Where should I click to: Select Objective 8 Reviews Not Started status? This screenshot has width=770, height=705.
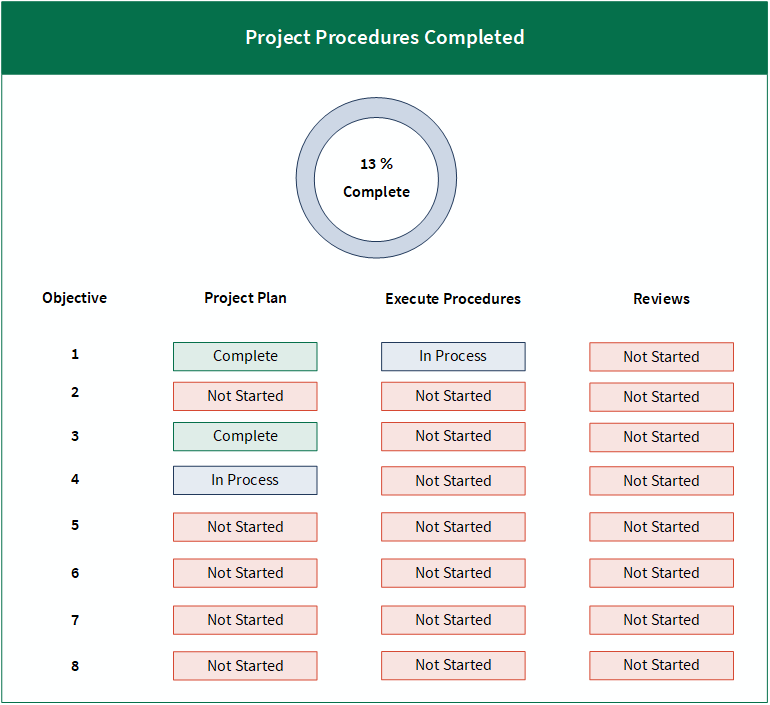point(661,665)
